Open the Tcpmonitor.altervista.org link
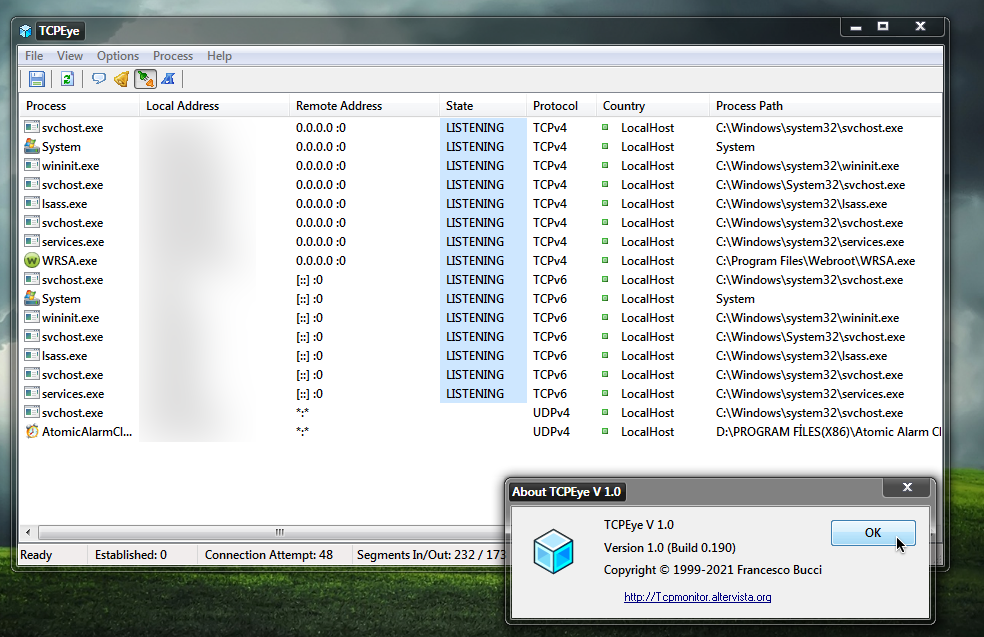The width and height of the screenshot is (984, 637). click(x=697, y=597)
